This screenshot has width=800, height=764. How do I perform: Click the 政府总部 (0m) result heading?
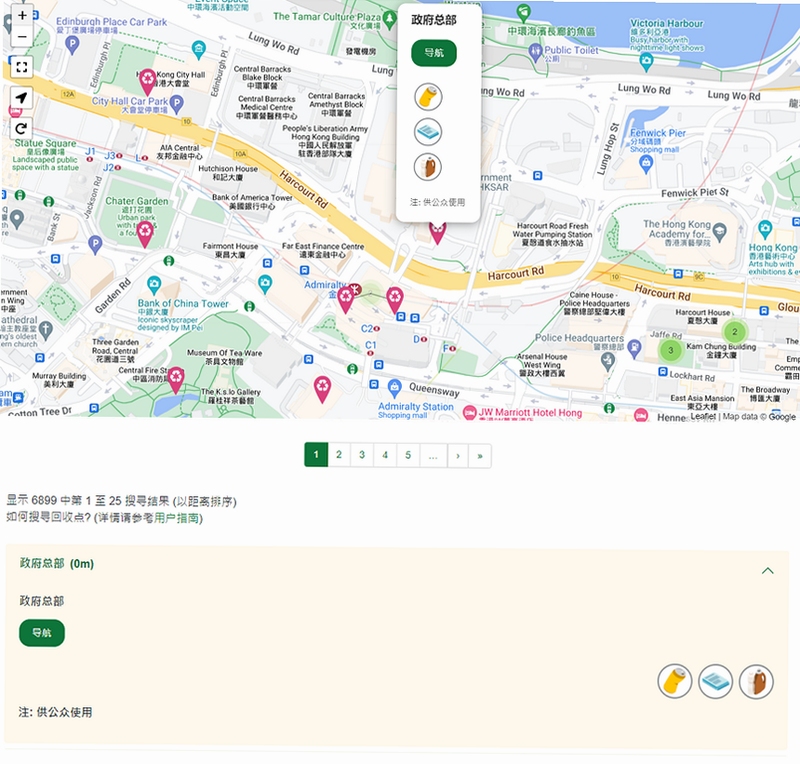pyautogui.click(x=57, y=563)
